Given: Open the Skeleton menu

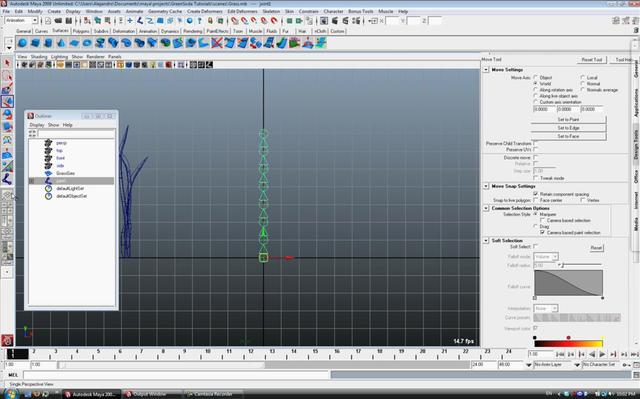Looking at the screenshot, I should [x=271, y=11].
